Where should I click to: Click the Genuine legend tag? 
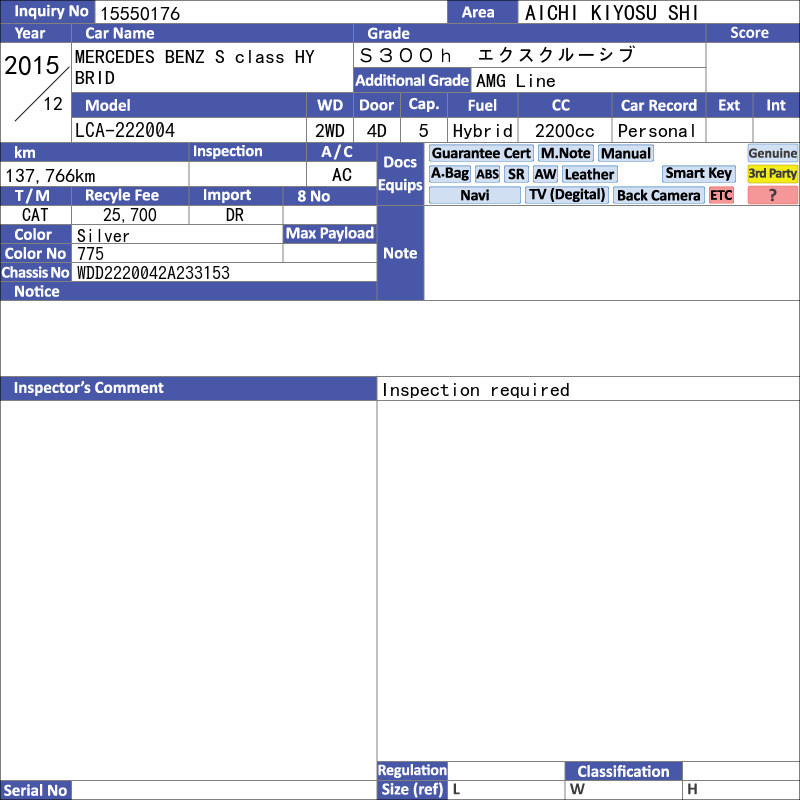[772, 153]
